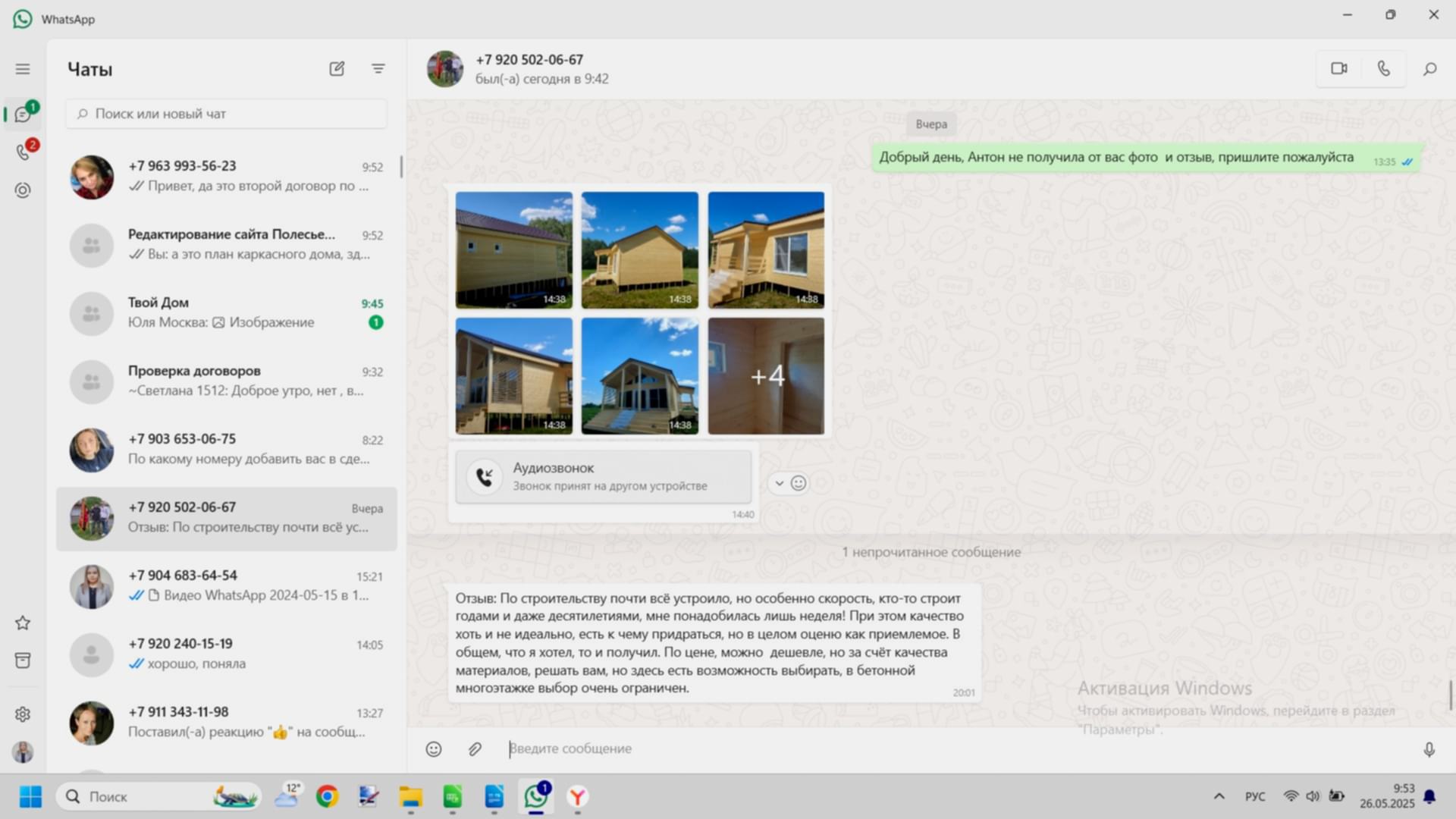
Task: Create a new chat with the compose icon
Action: pyautogui.click(x=337, y=69)
